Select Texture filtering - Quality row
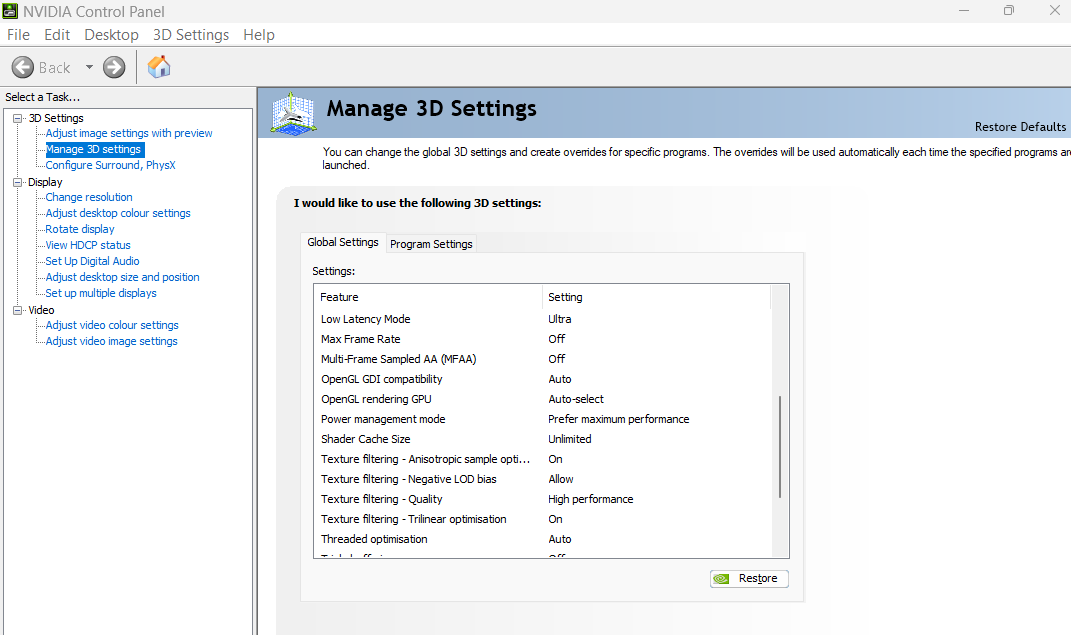 [x=543, y=499]
